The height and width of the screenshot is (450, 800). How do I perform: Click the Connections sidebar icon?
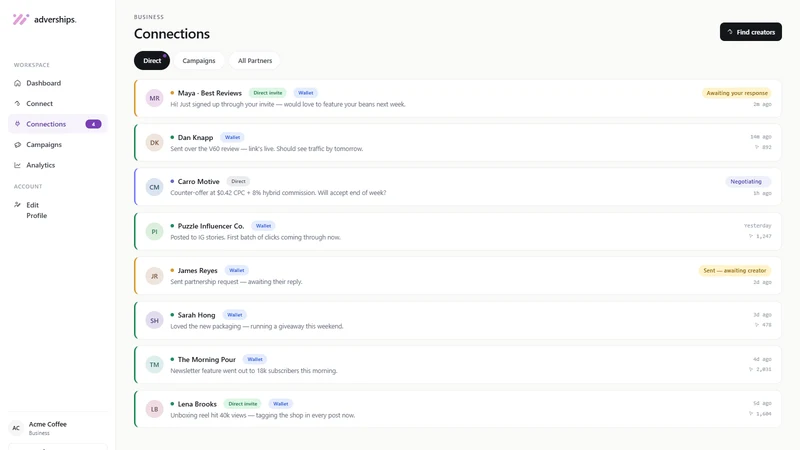point(17,124)
